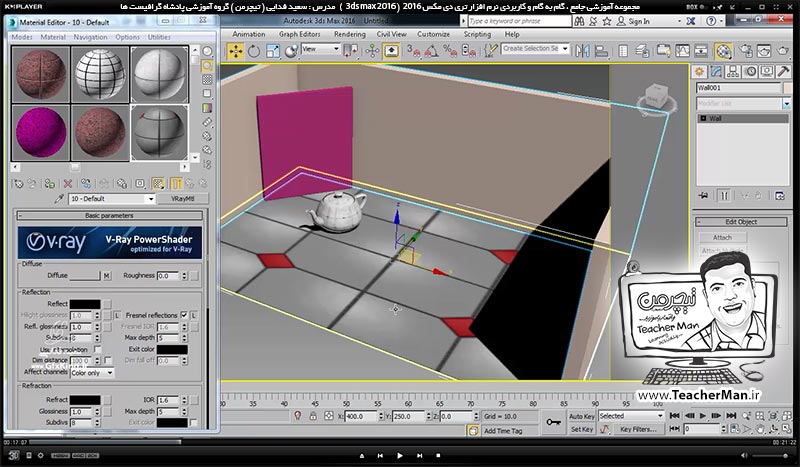This screenshot has height=467, width=800.
Task: Increase the Roughness spinner value
Action: tap(184, 273)
